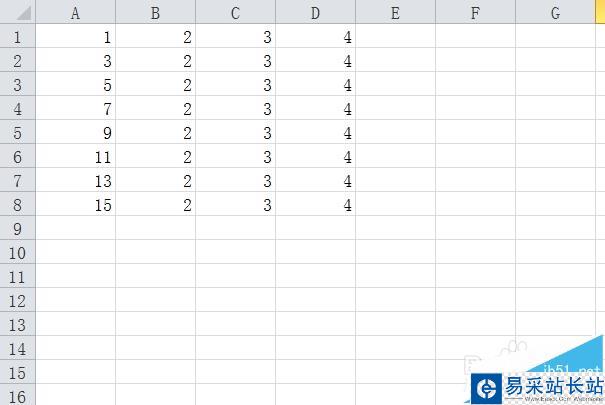Select cell A4 containing value 7

[x=76, y=109]
